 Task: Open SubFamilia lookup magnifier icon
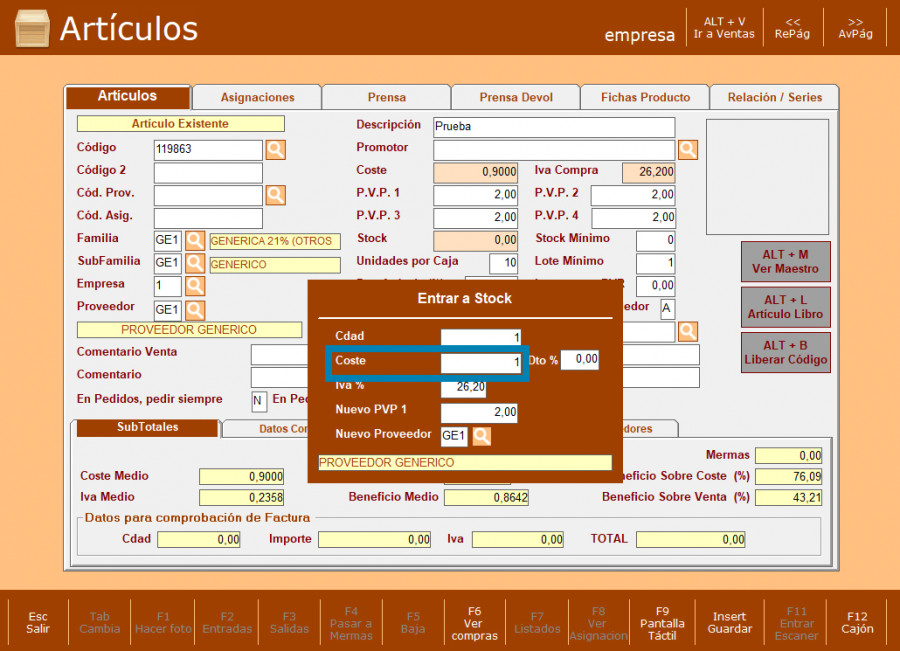(195, 264)
